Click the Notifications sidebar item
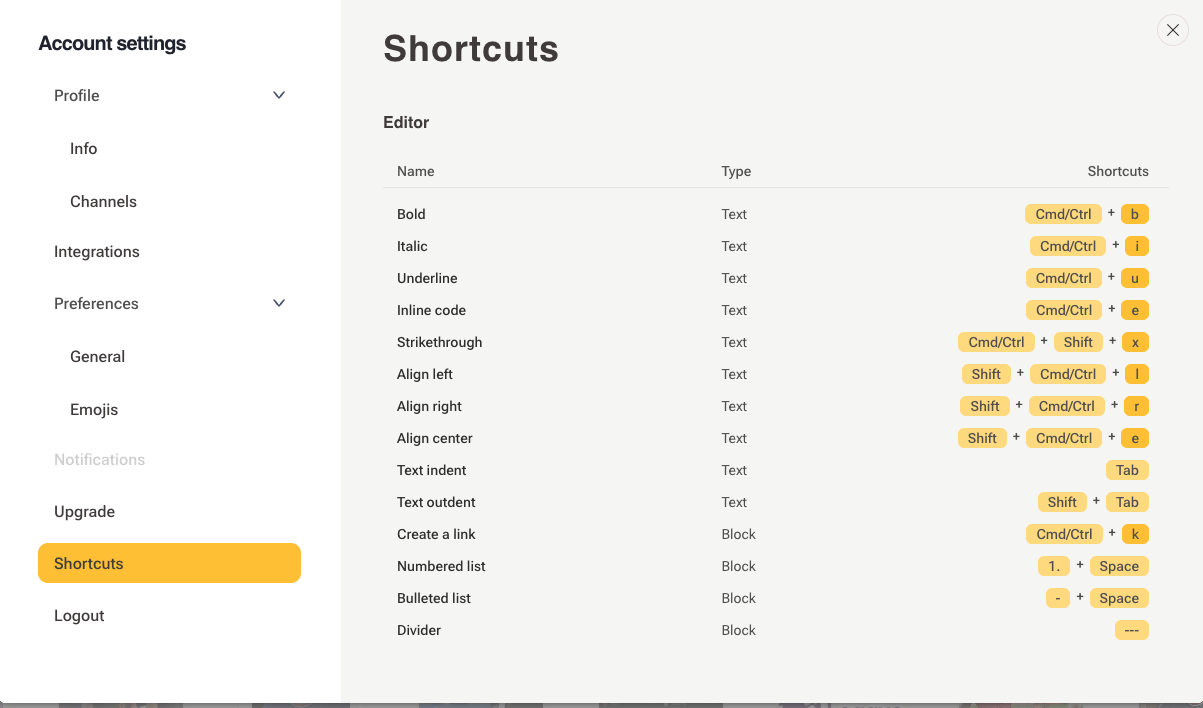 100,459
